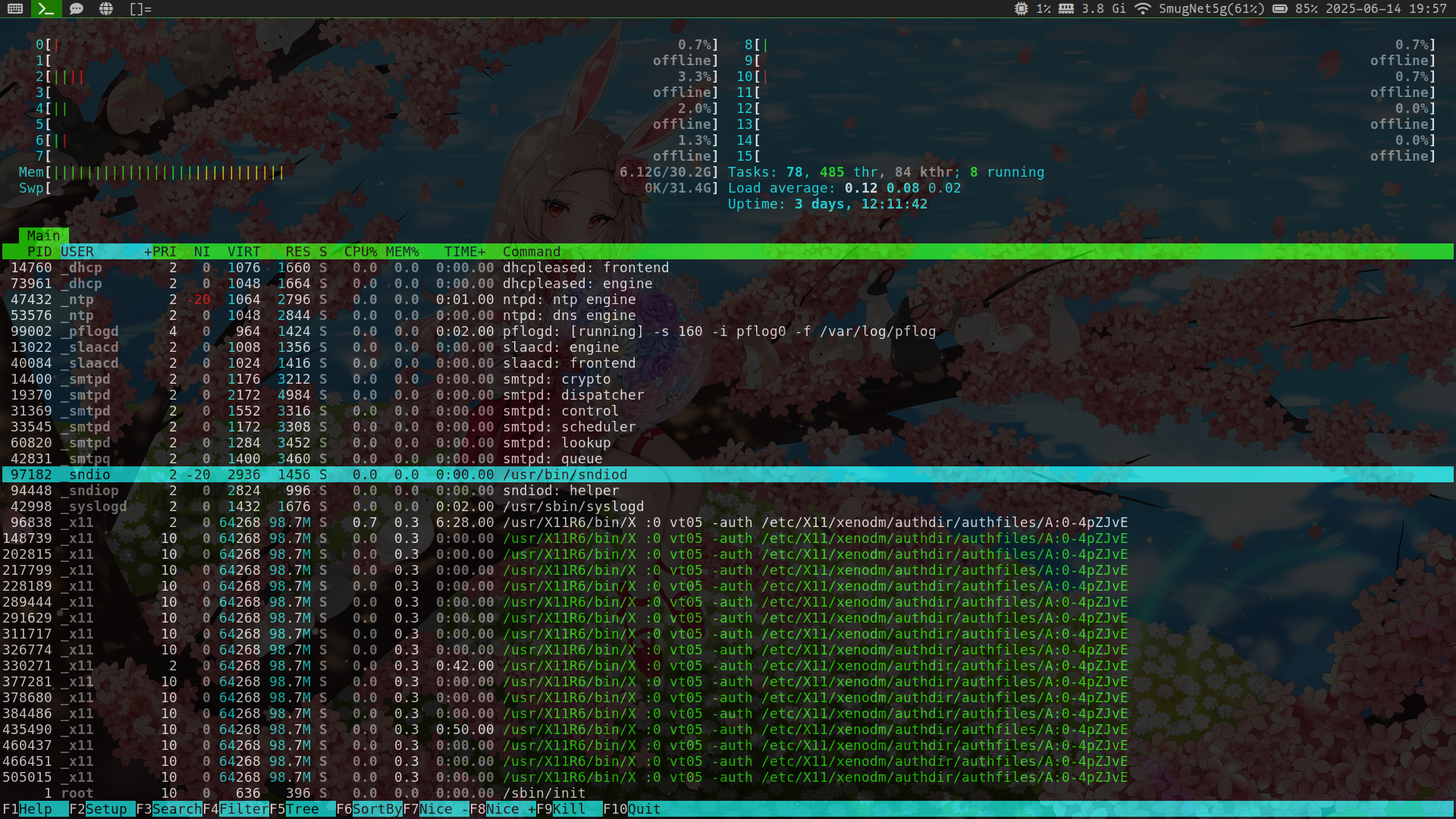Select X thread row PID 330271
The height and width of the screenshot is (819, 1456).
[x=728, y=666]
